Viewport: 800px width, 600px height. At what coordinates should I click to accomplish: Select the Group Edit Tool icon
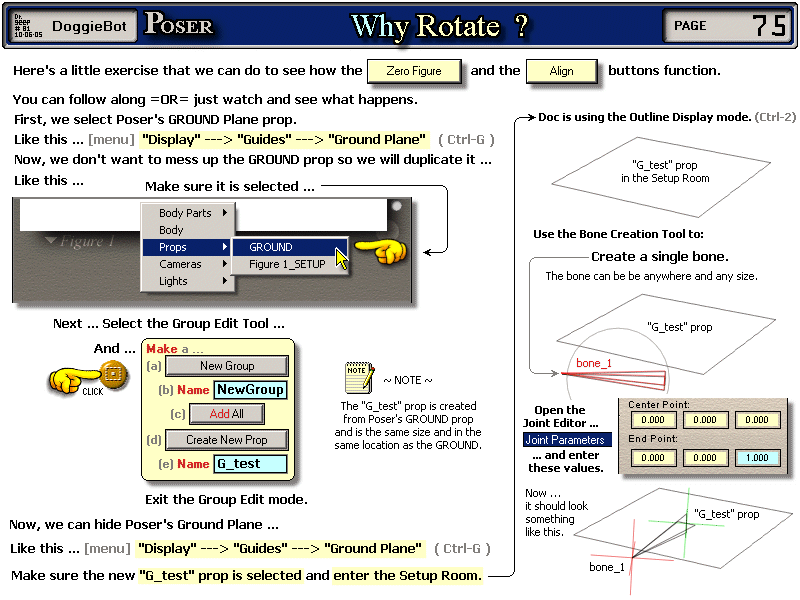(x=113, y=374)
